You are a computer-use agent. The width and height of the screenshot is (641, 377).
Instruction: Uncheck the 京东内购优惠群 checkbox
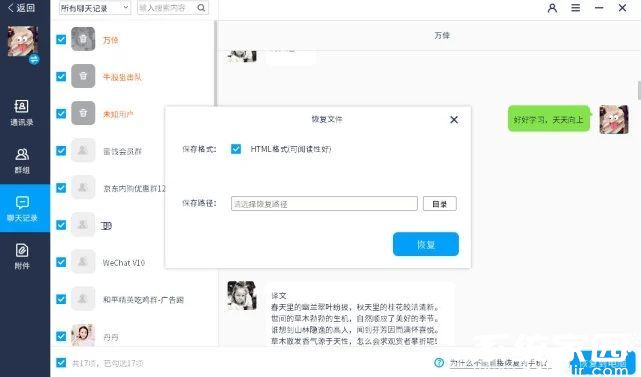point(61,188)
